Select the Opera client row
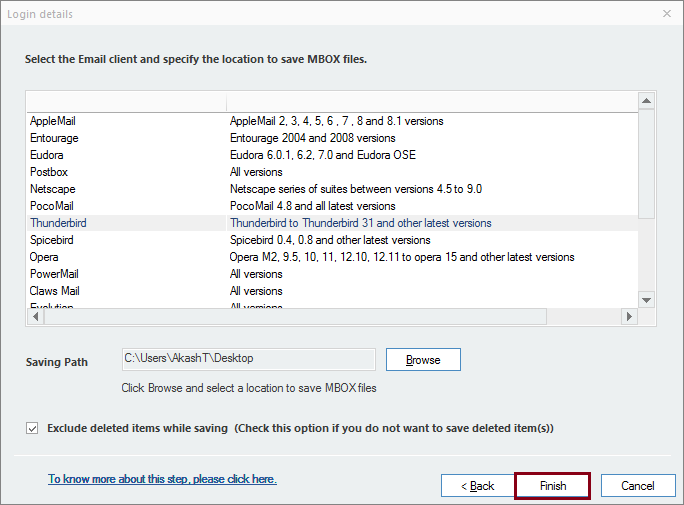 tap(332, 257)
